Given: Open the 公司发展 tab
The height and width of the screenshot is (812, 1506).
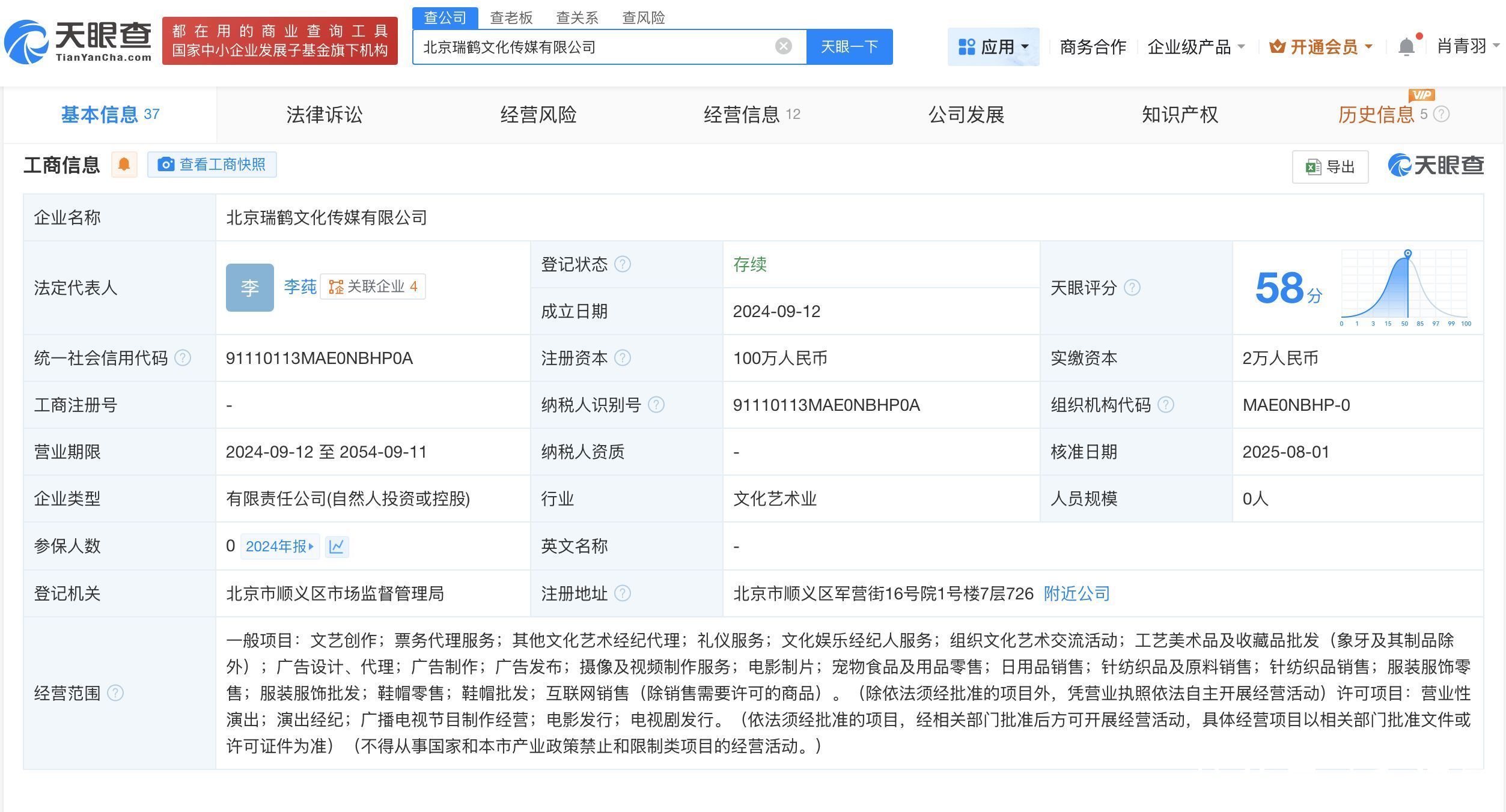Looking at the screenshot, I should point(966,114).
